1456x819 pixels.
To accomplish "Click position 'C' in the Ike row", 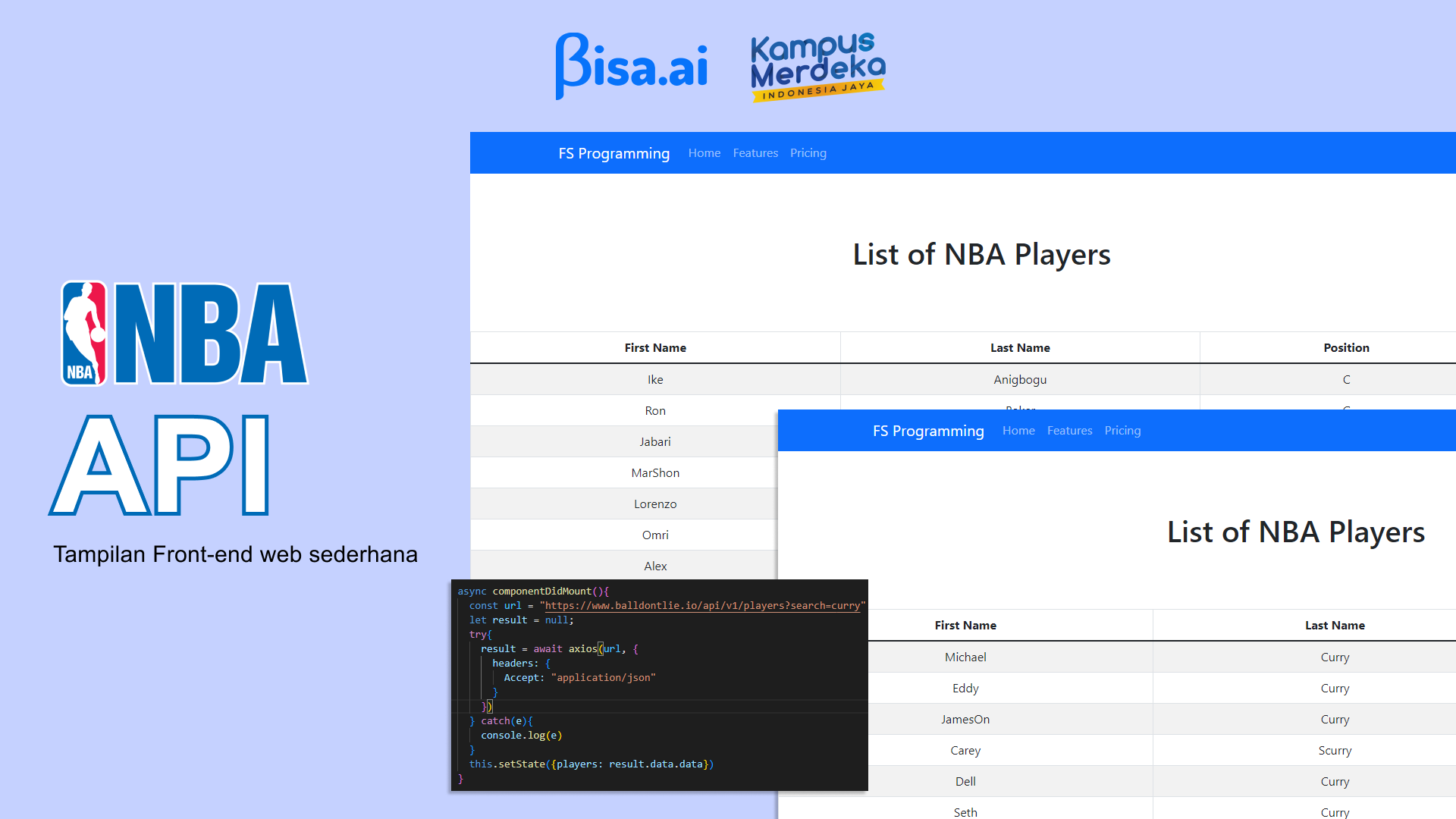I will 1346,380.
